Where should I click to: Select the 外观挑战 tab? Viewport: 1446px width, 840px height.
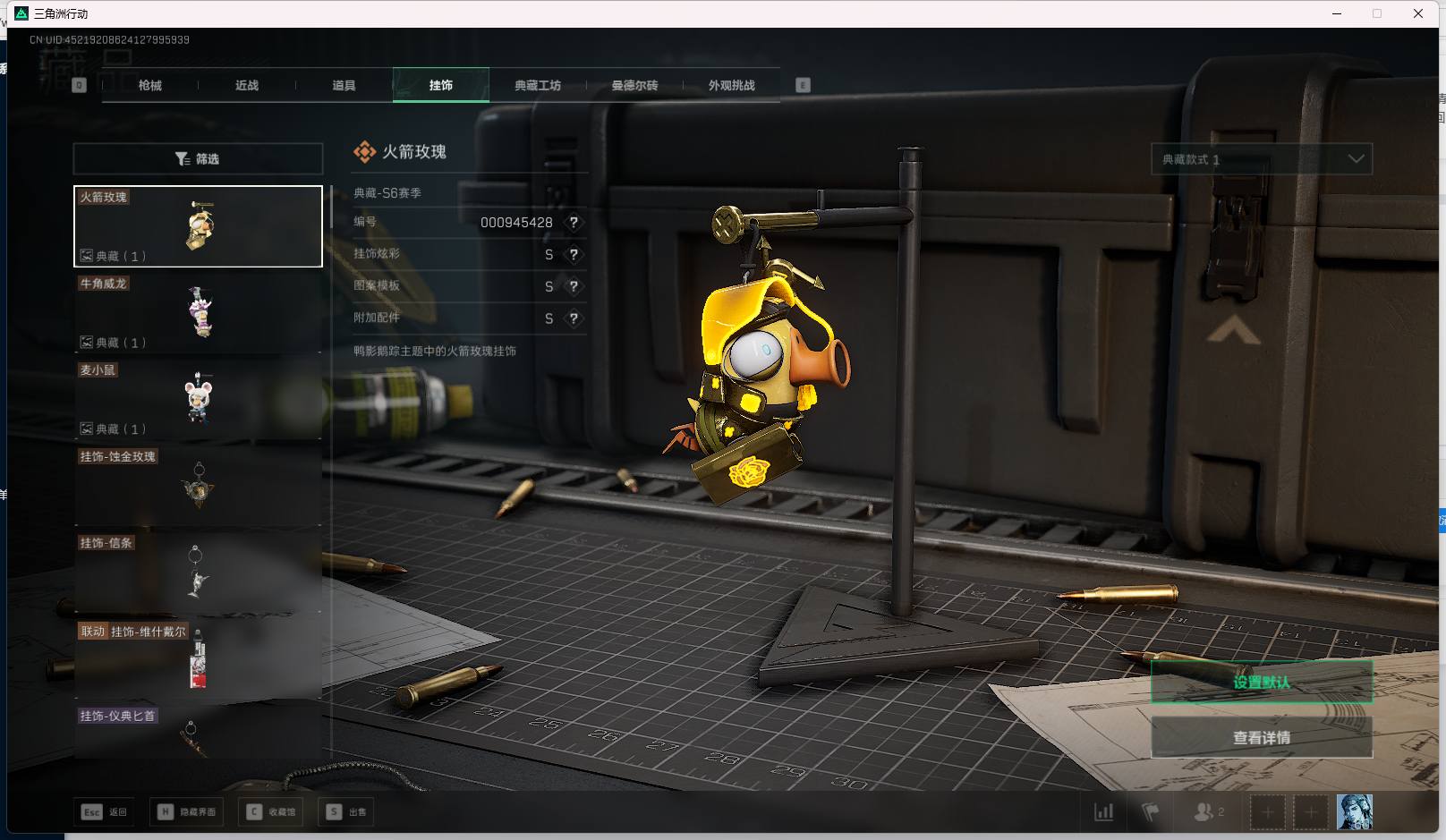pyautogui.click(x=731, y=86)
